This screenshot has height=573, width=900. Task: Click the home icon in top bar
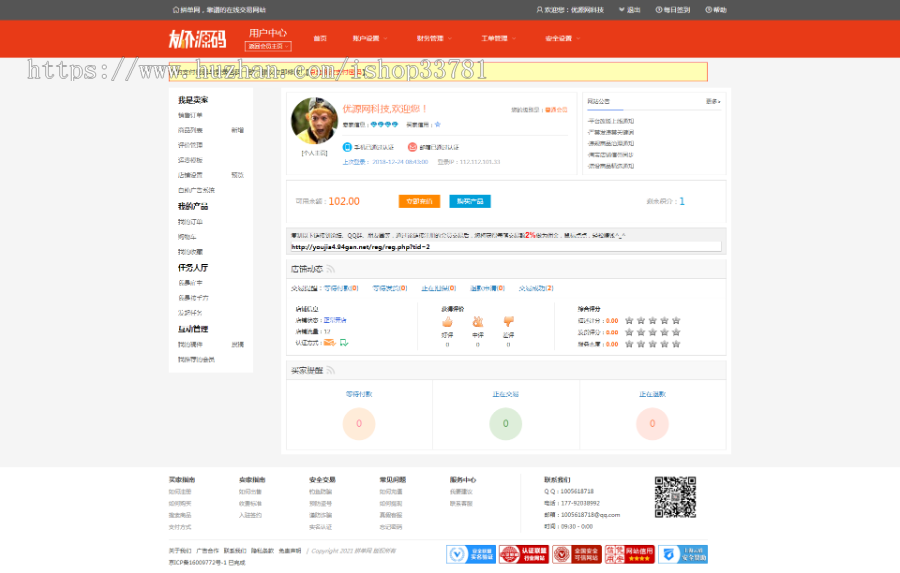tap(176, 9)
